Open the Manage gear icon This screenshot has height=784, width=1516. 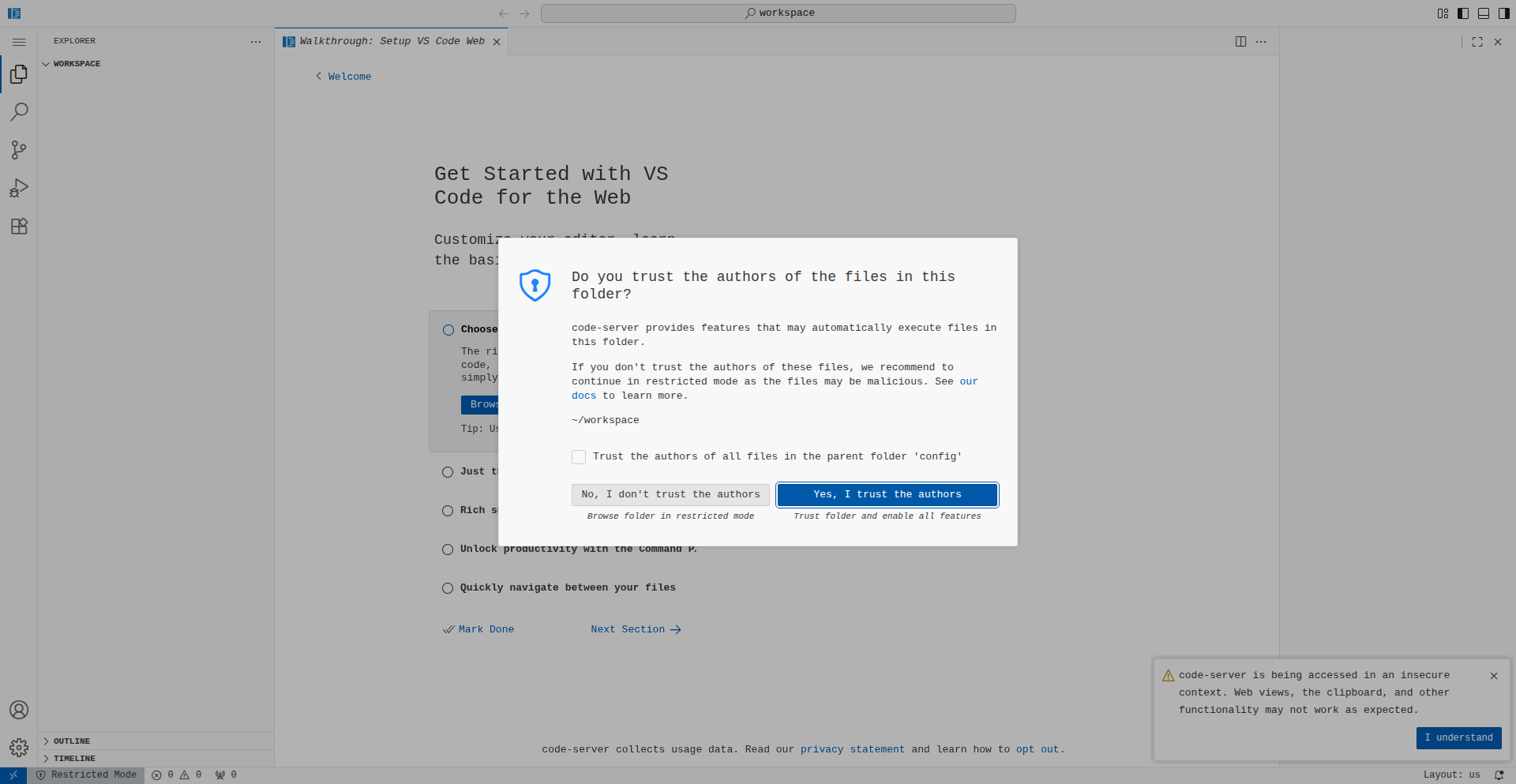pos(19,748)
